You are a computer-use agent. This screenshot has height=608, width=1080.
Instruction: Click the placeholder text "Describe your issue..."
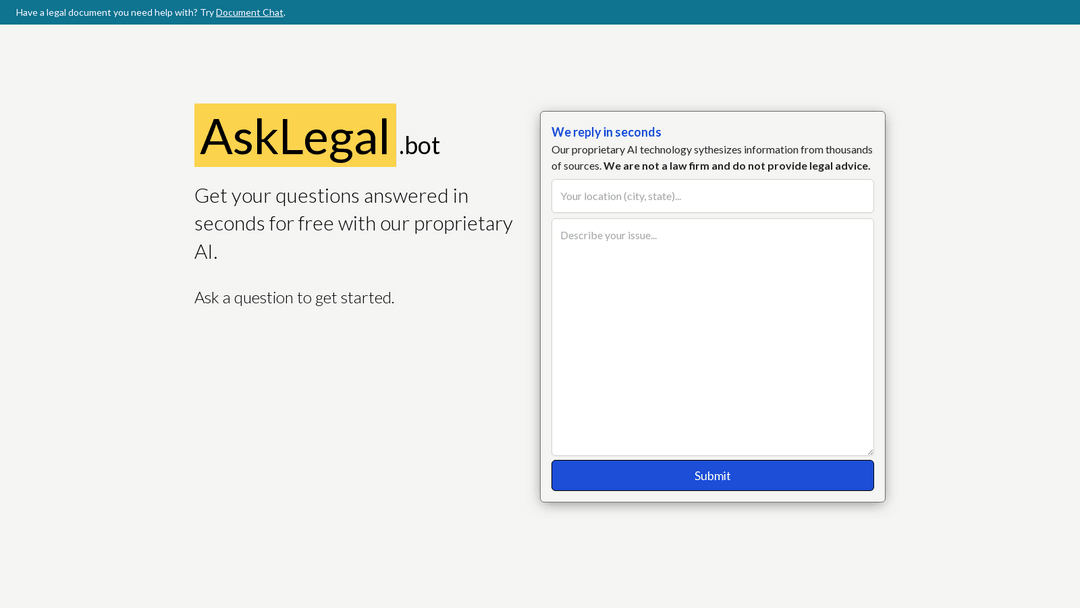[608, 235]
